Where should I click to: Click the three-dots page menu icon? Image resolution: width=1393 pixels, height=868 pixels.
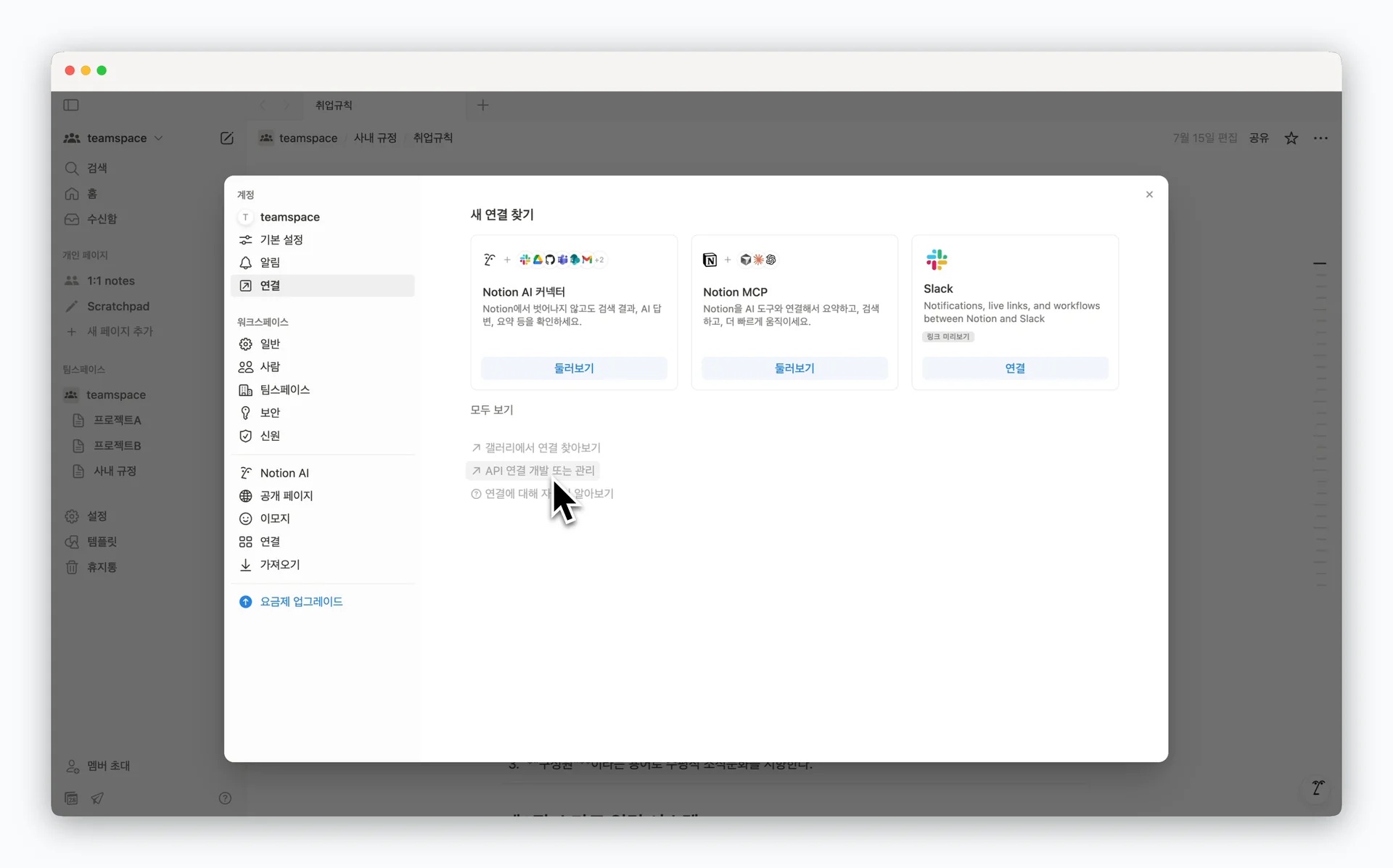[1320, 138]
